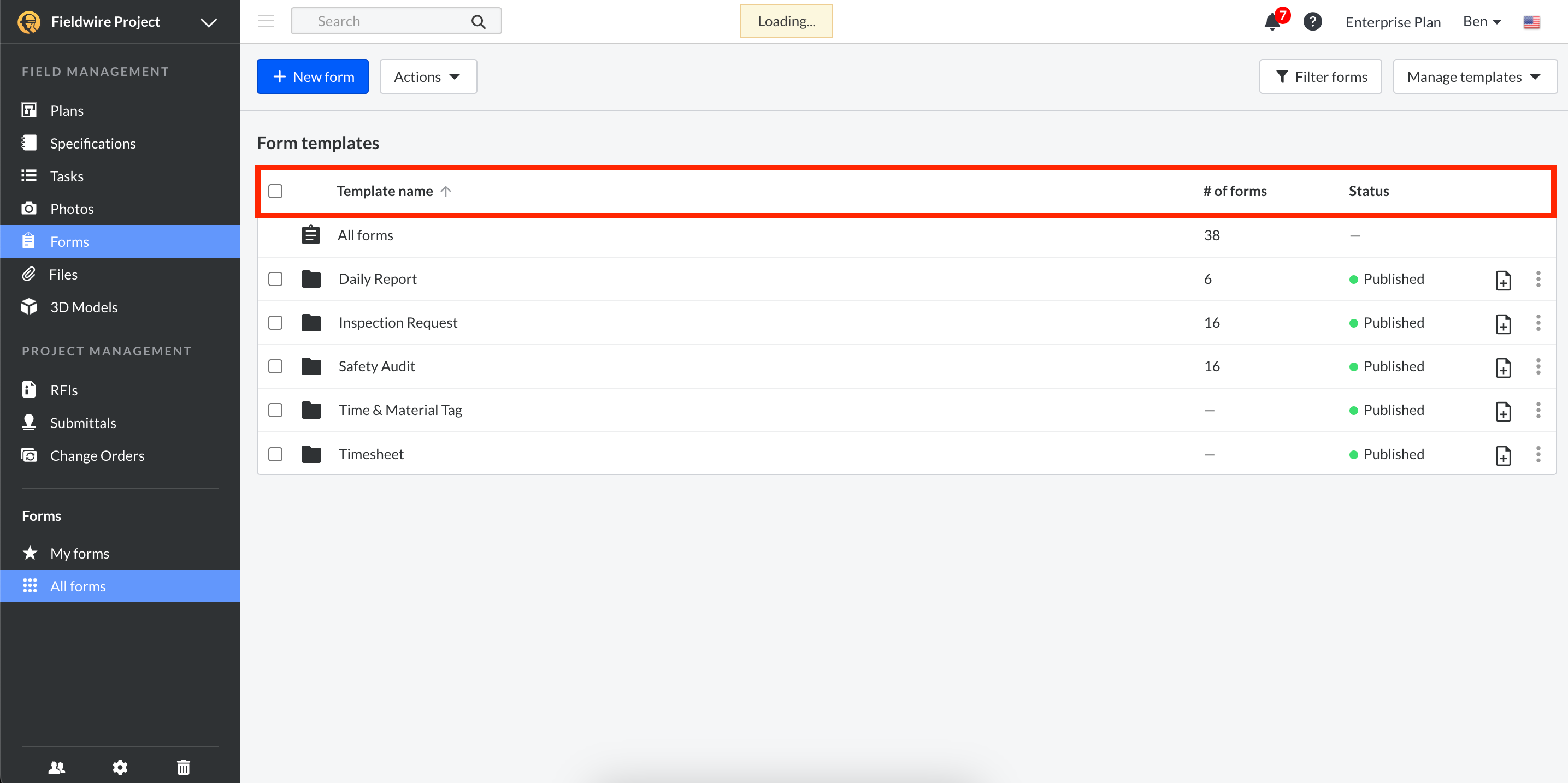Click the trash icon in sidebar footer
Image resolution: width=1568 pixels, height=783 pixels.
[183, 767]
